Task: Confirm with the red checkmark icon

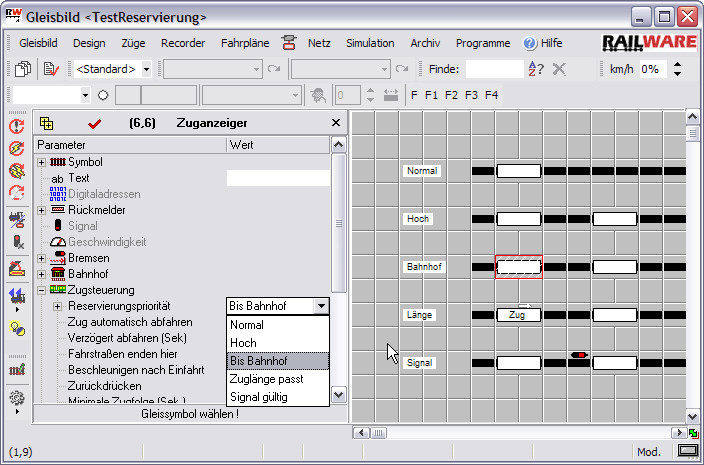Action: pos(94,123)
